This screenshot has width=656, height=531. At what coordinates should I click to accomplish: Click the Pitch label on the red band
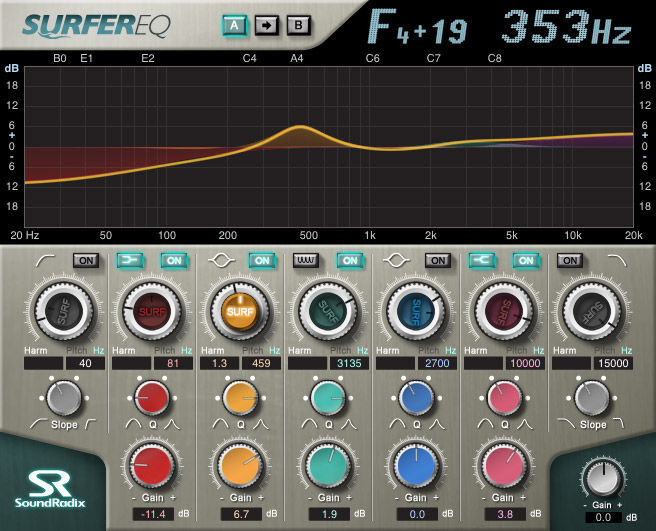click(164, 350)
